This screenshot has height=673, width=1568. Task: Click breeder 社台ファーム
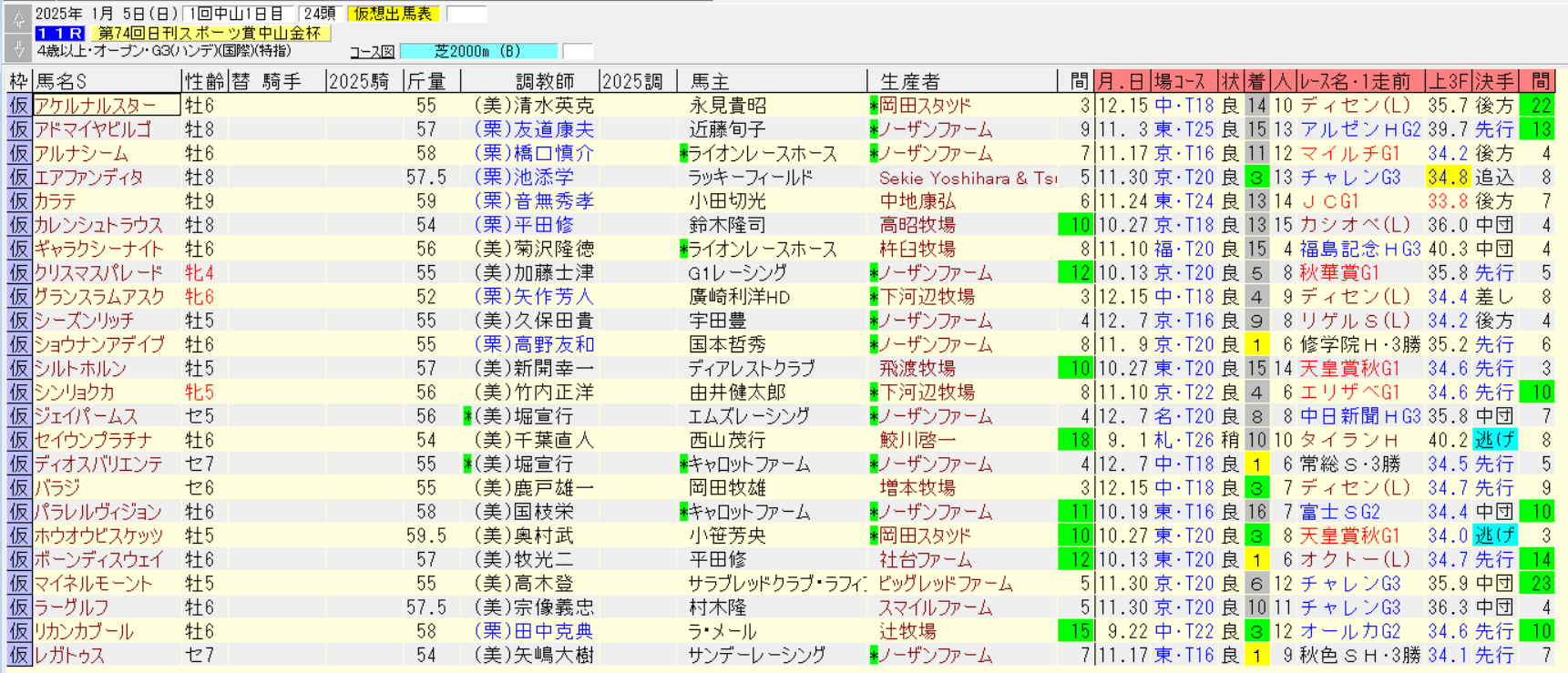pos(926,559)
